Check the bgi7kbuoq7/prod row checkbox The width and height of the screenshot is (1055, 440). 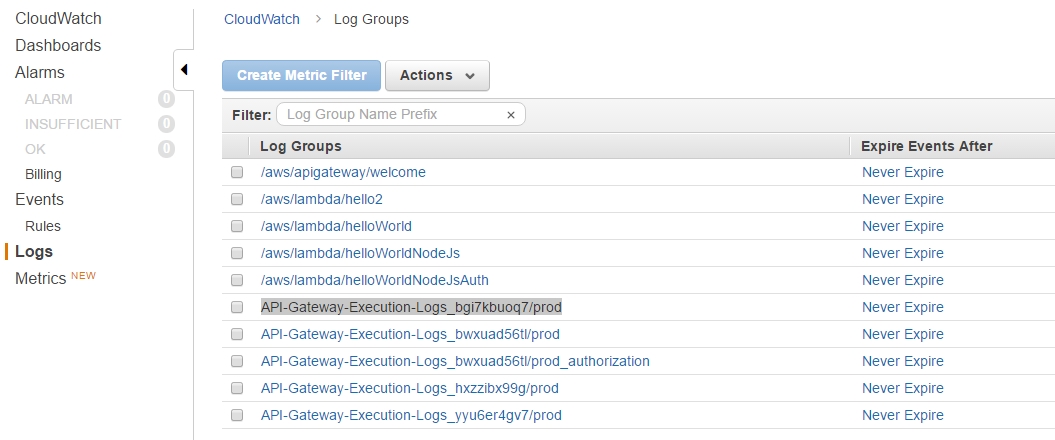(237, 307)
